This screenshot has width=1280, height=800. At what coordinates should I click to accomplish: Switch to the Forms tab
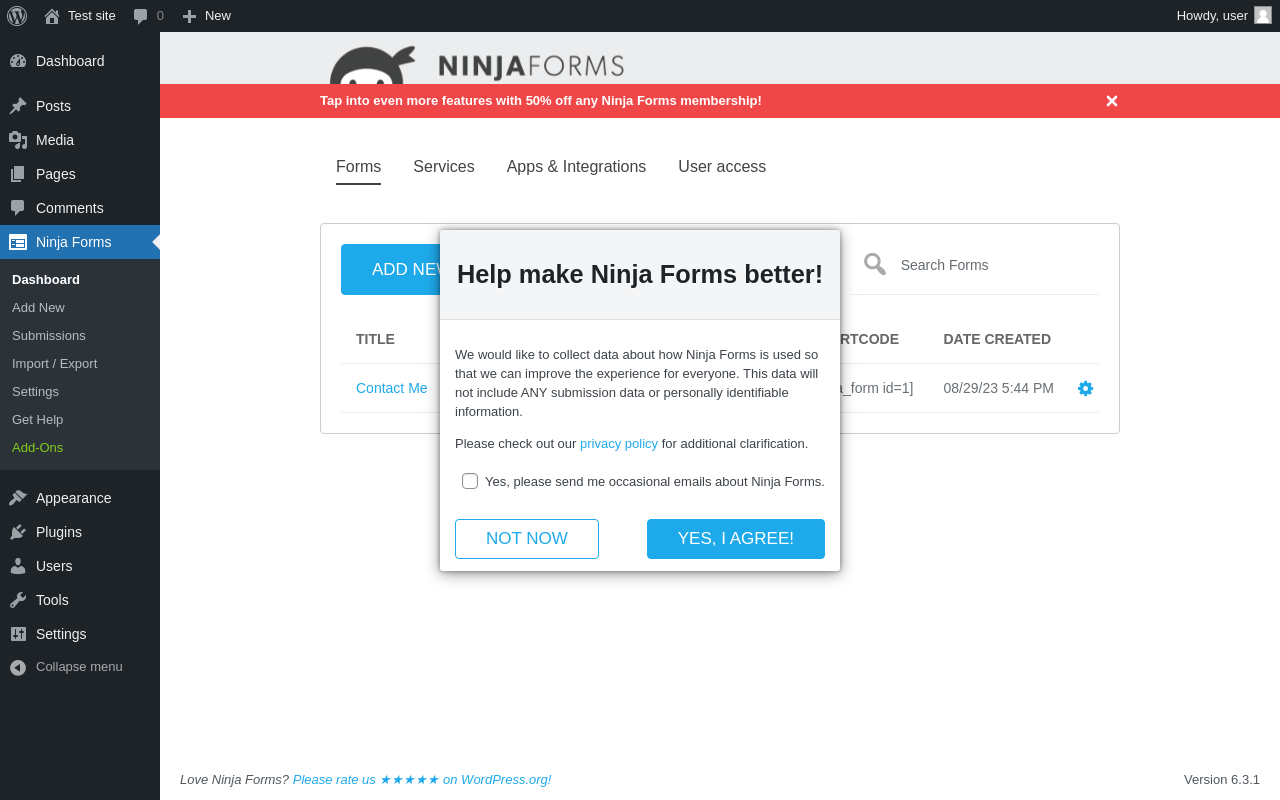(x=358, y=167)
